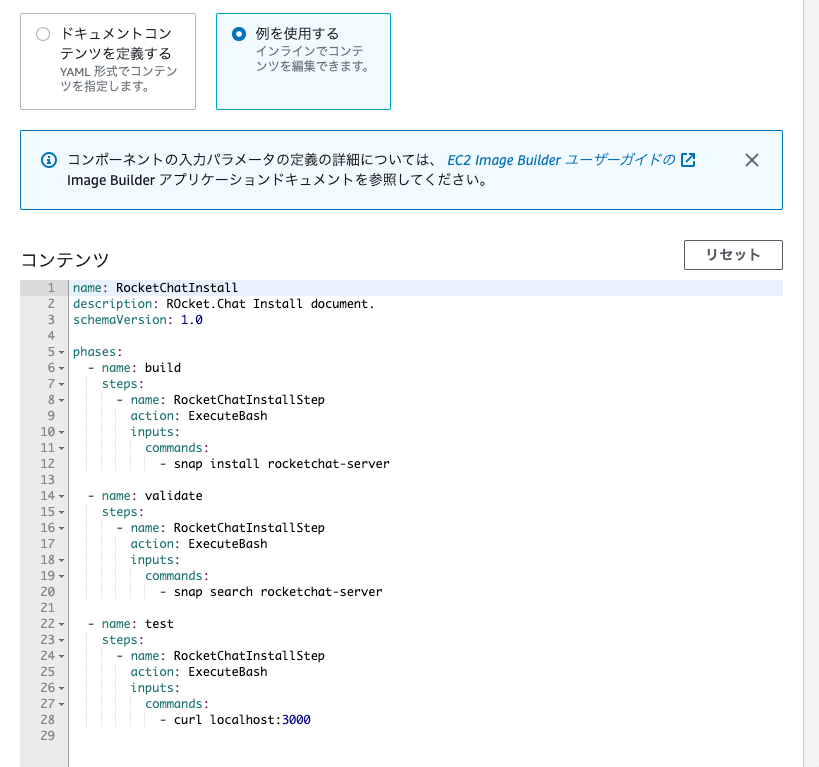Collapse the fold arrow at line 24
The image size is (819, 767).
pyautogui.click(x=62, y=657)
